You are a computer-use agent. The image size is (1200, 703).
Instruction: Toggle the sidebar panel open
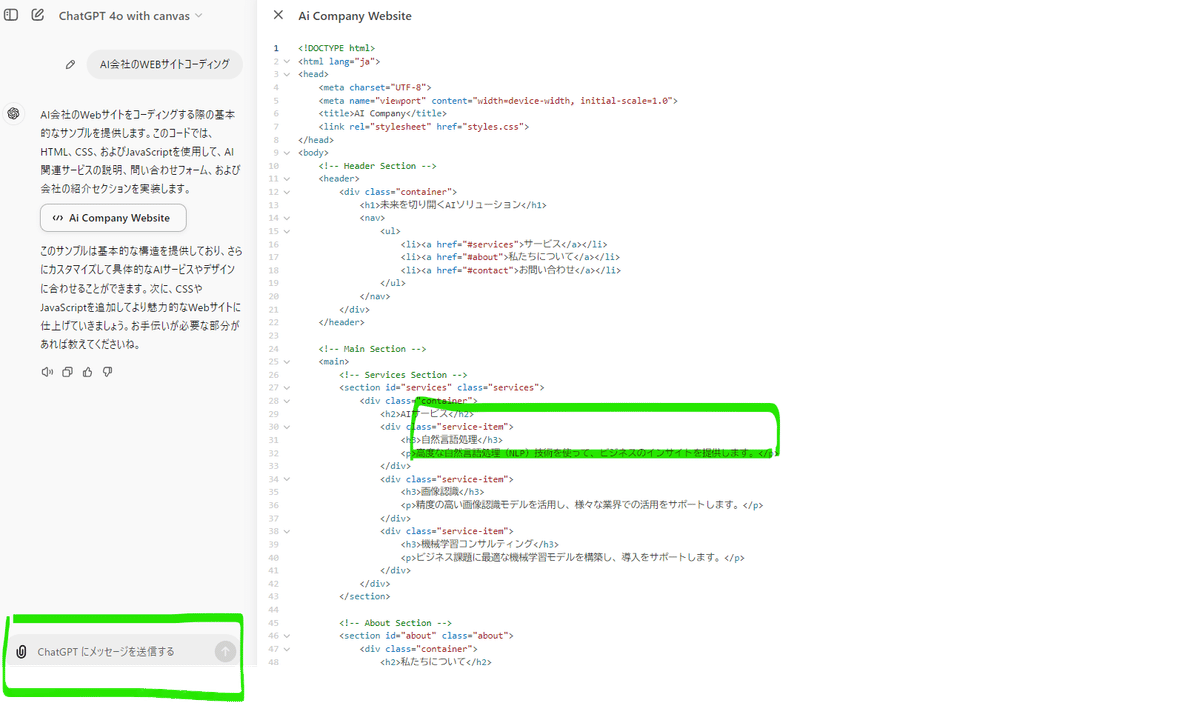[11, 16]
